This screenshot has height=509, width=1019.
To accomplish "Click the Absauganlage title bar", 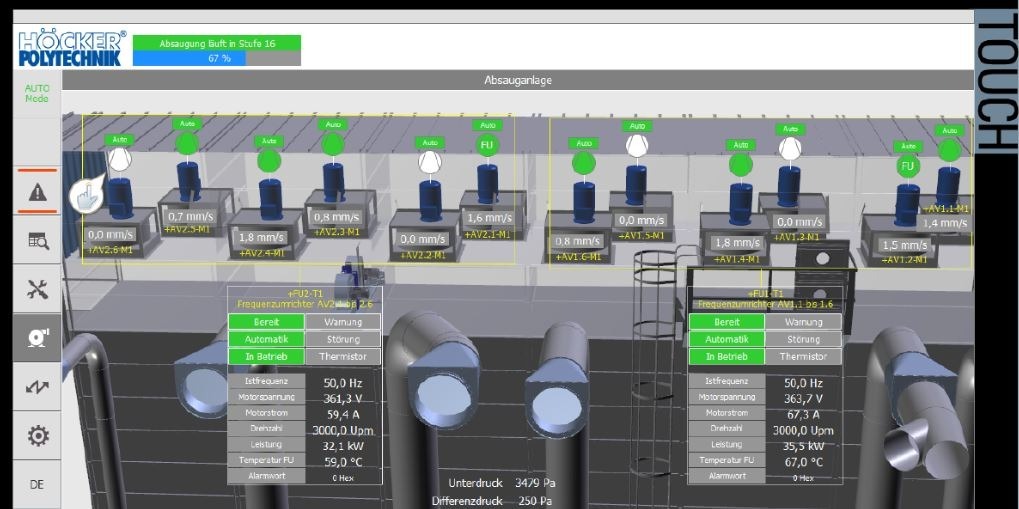I will [517, 80].
